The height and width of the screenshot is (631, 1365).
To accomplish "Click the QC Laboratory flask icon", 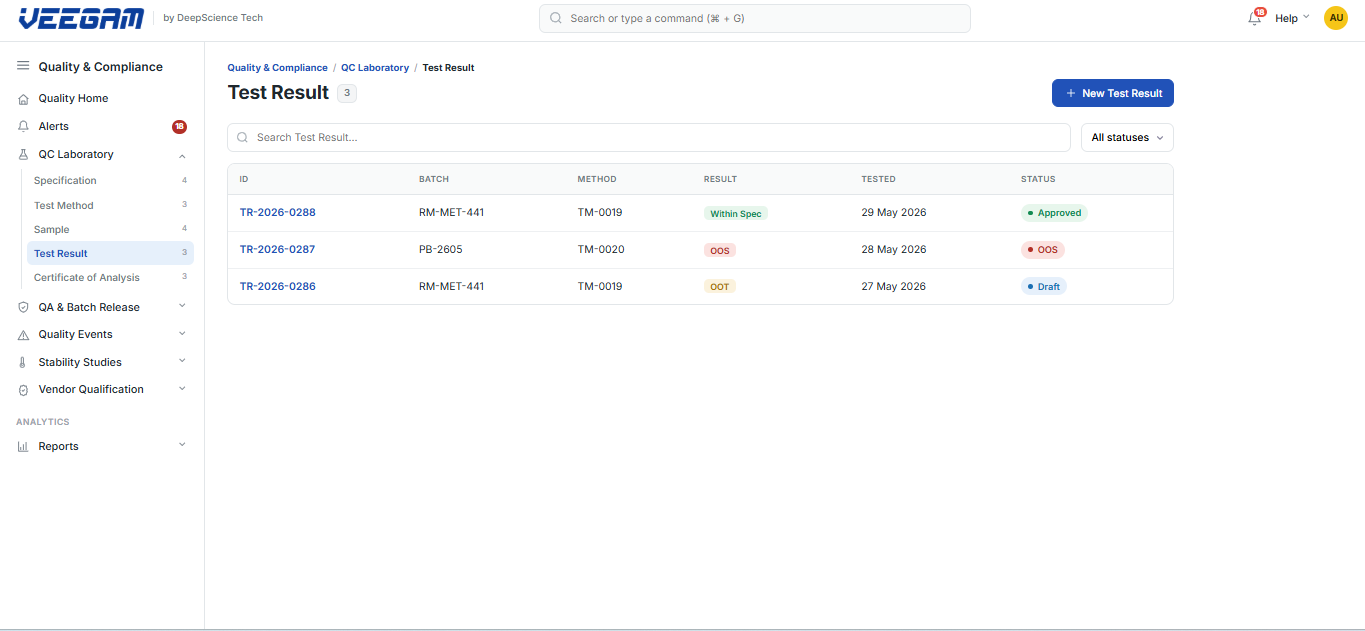I will tap(23, 155).
